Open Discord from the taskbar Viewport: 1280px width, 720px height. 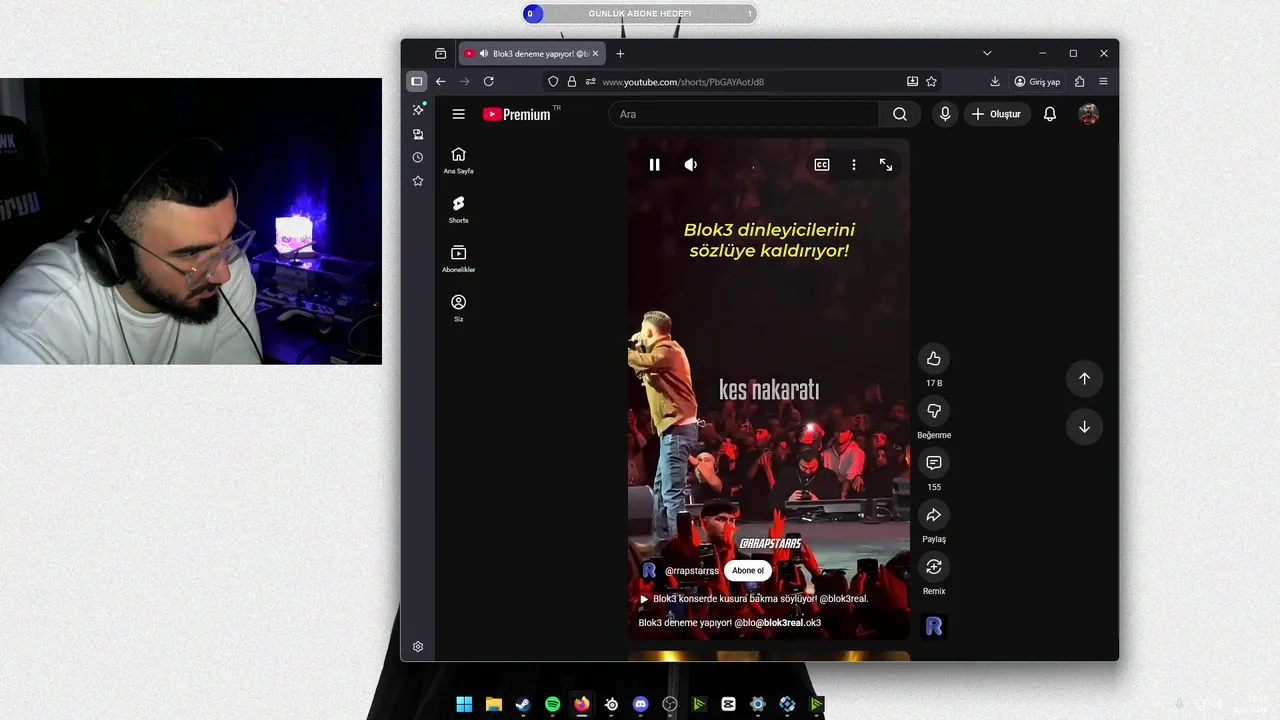641,704
